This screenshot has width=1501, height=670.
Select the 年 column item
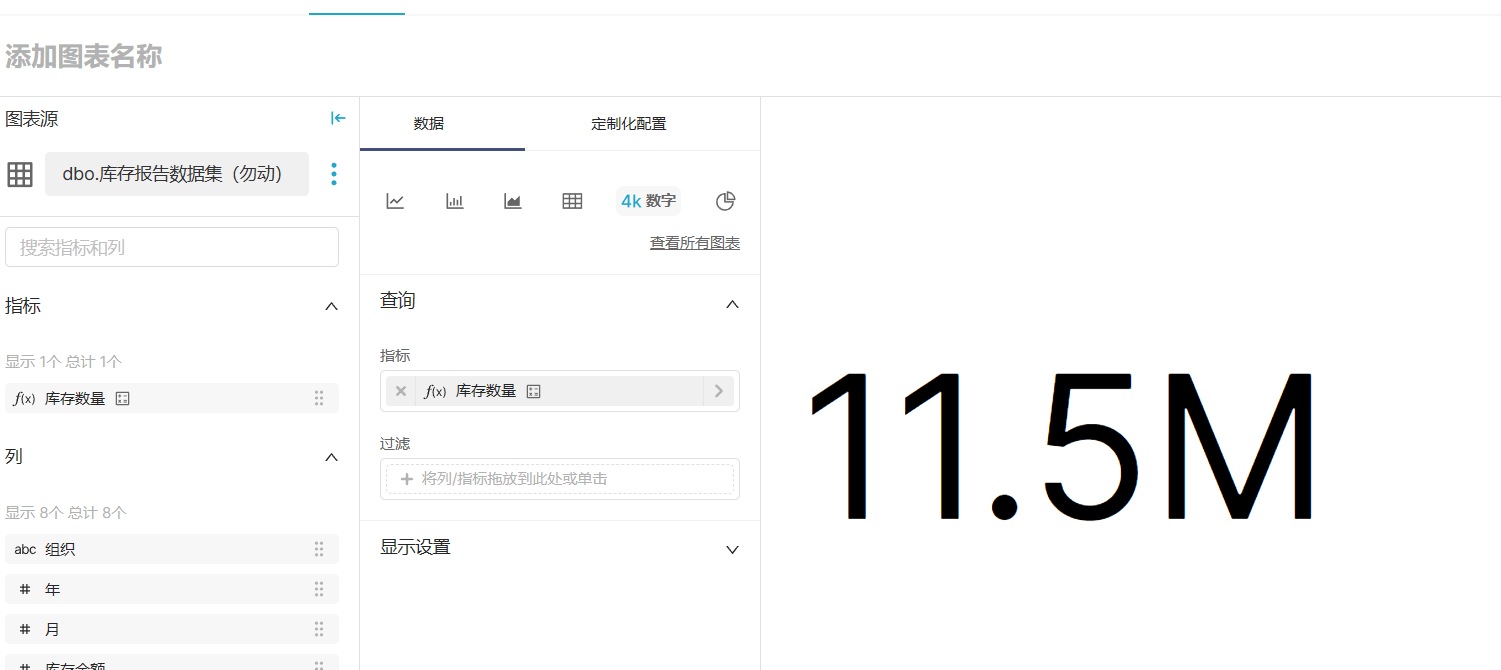pos(172,589)
